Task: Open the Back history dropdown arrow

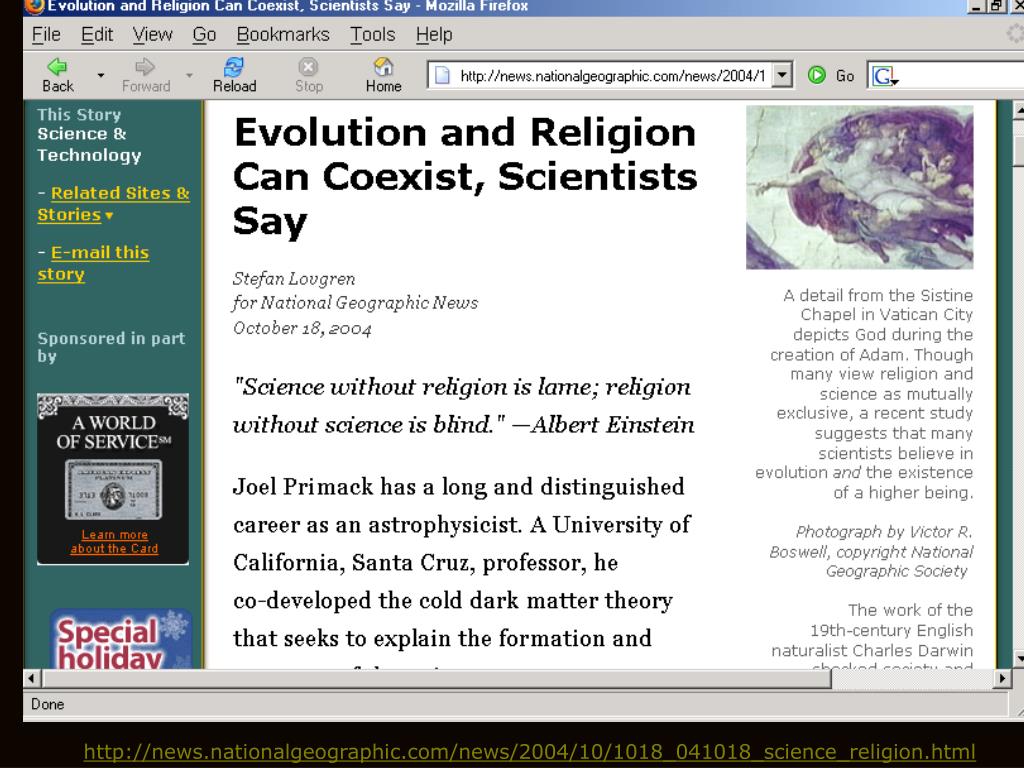Action: 101,75
